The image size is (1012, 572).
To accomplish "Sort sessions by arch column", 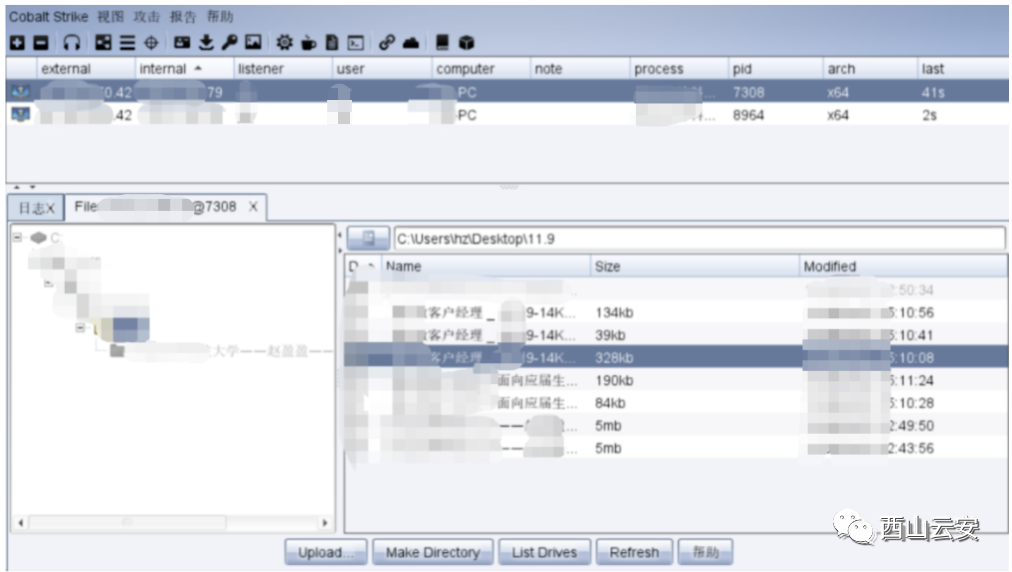I will click(870, 68).
